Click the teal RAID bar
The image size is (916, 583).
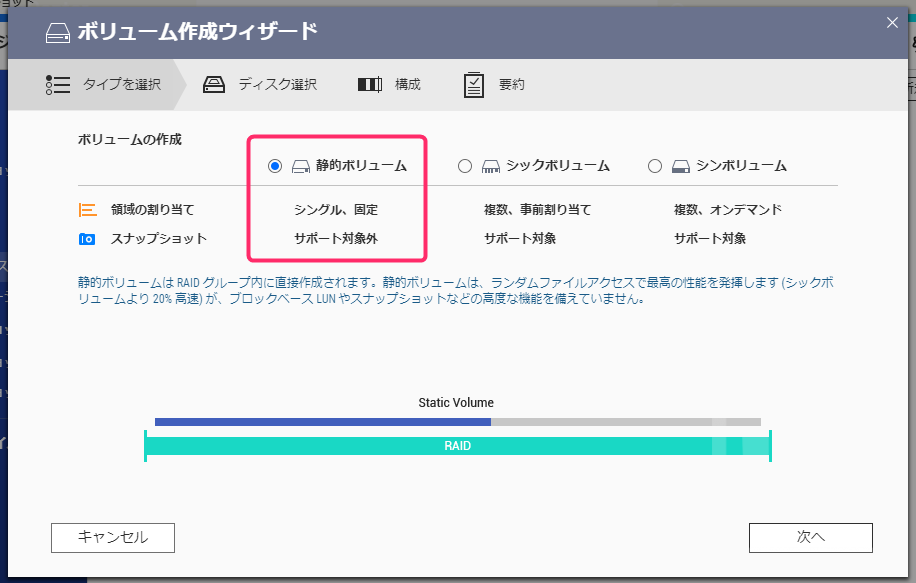[458, 446]
